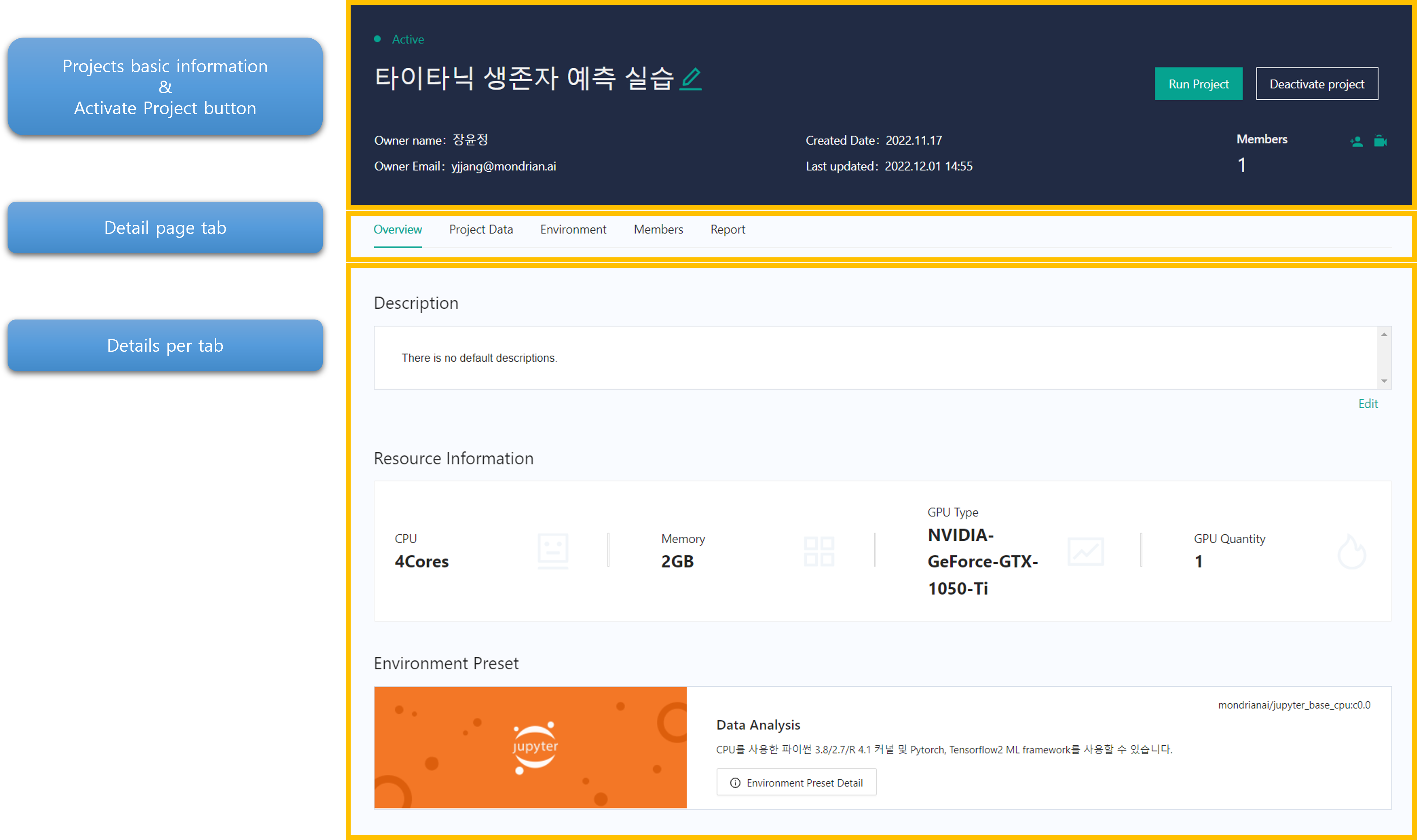The width and height of the screenshot is (1417, 840).
Task: Switch to the Project Data tab
Action: 481,229
